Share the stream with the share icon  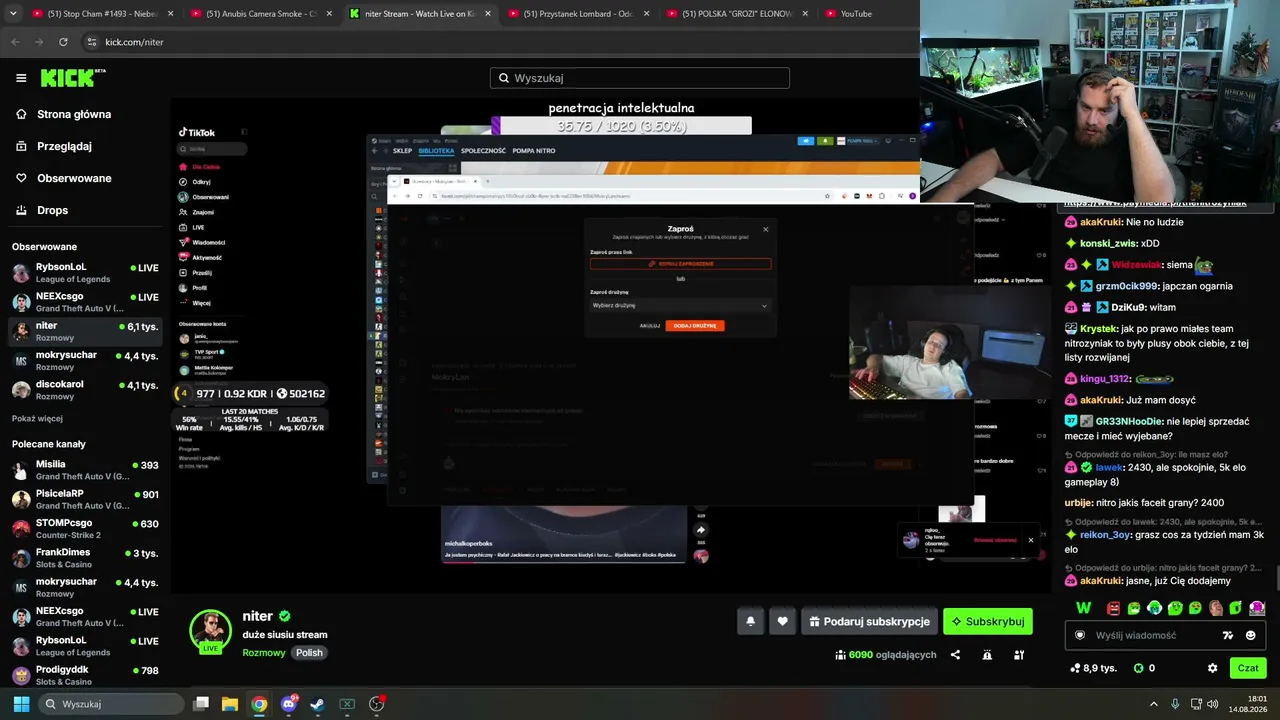[955, 655]
